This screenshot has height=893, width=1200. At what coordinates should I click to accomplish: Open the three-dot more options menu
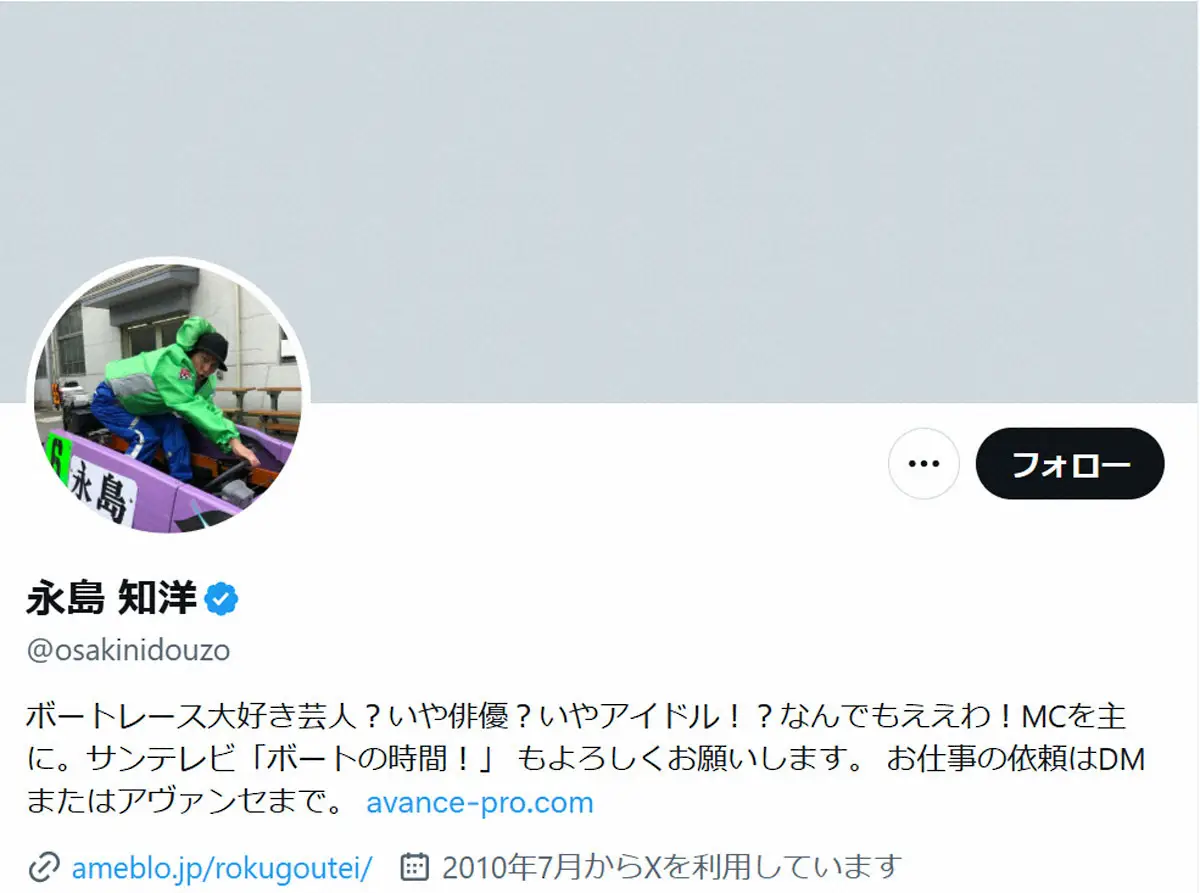[x=923, y=464]
